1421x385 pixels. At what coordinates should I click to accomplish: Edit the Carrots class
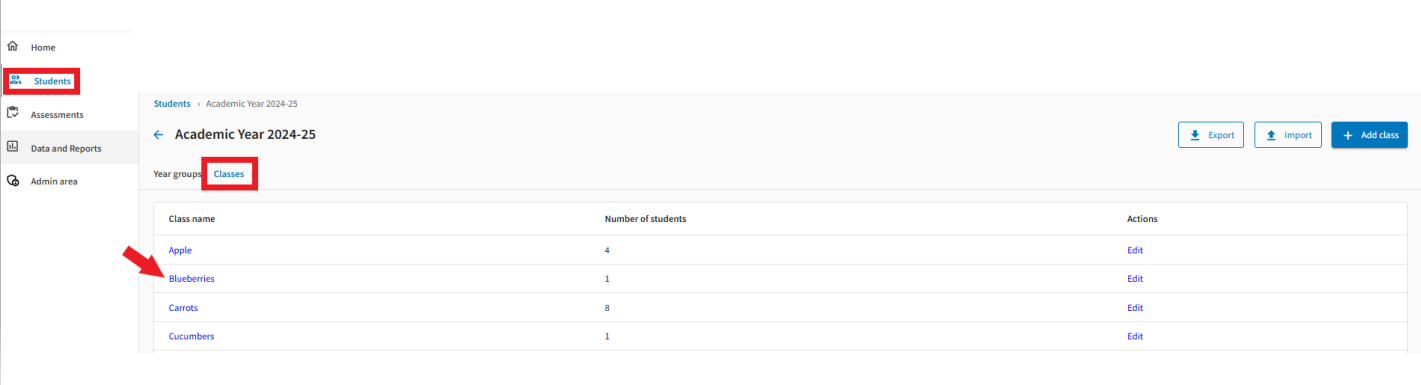[x=1135, y=308]
